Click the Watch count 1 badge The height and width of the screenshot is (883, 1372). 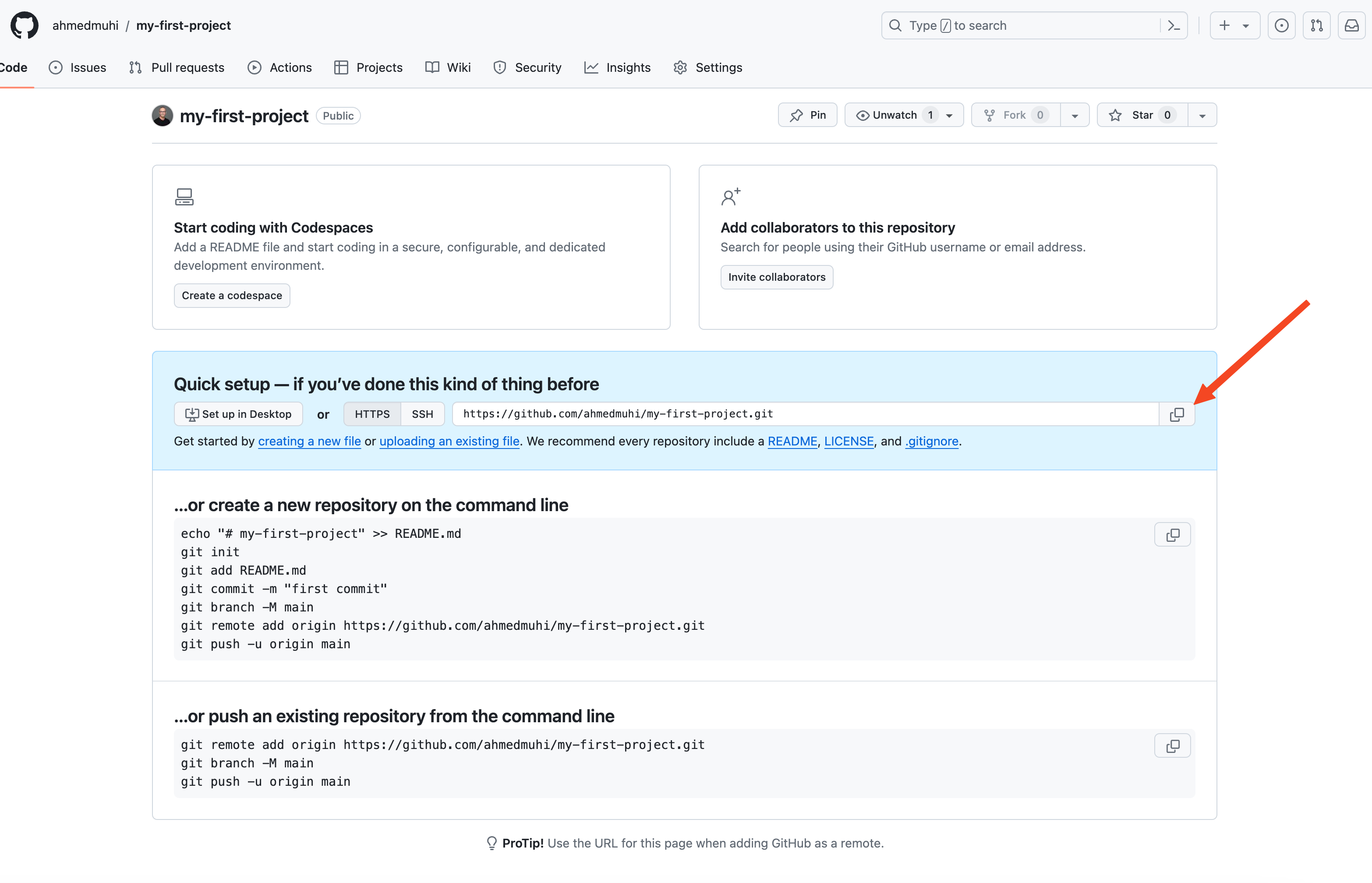(x=930, y=115)
